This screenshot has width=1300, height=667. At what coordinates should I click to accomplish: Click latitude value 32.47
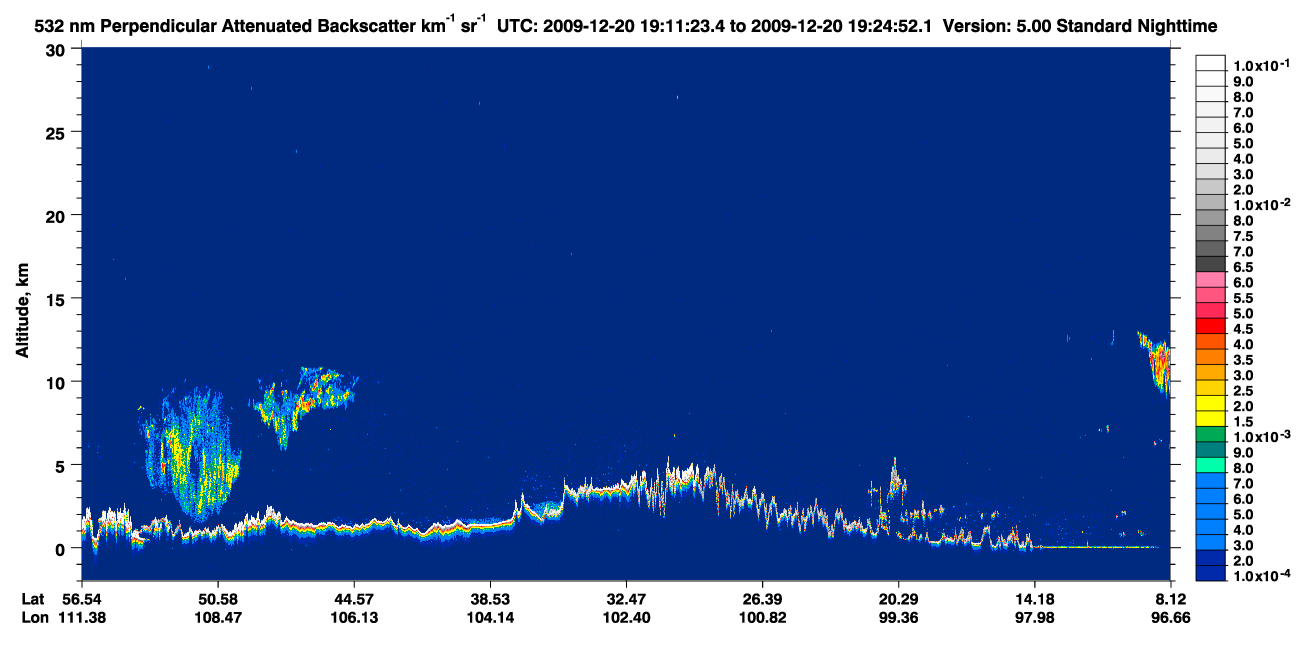(x=626, y=599)
